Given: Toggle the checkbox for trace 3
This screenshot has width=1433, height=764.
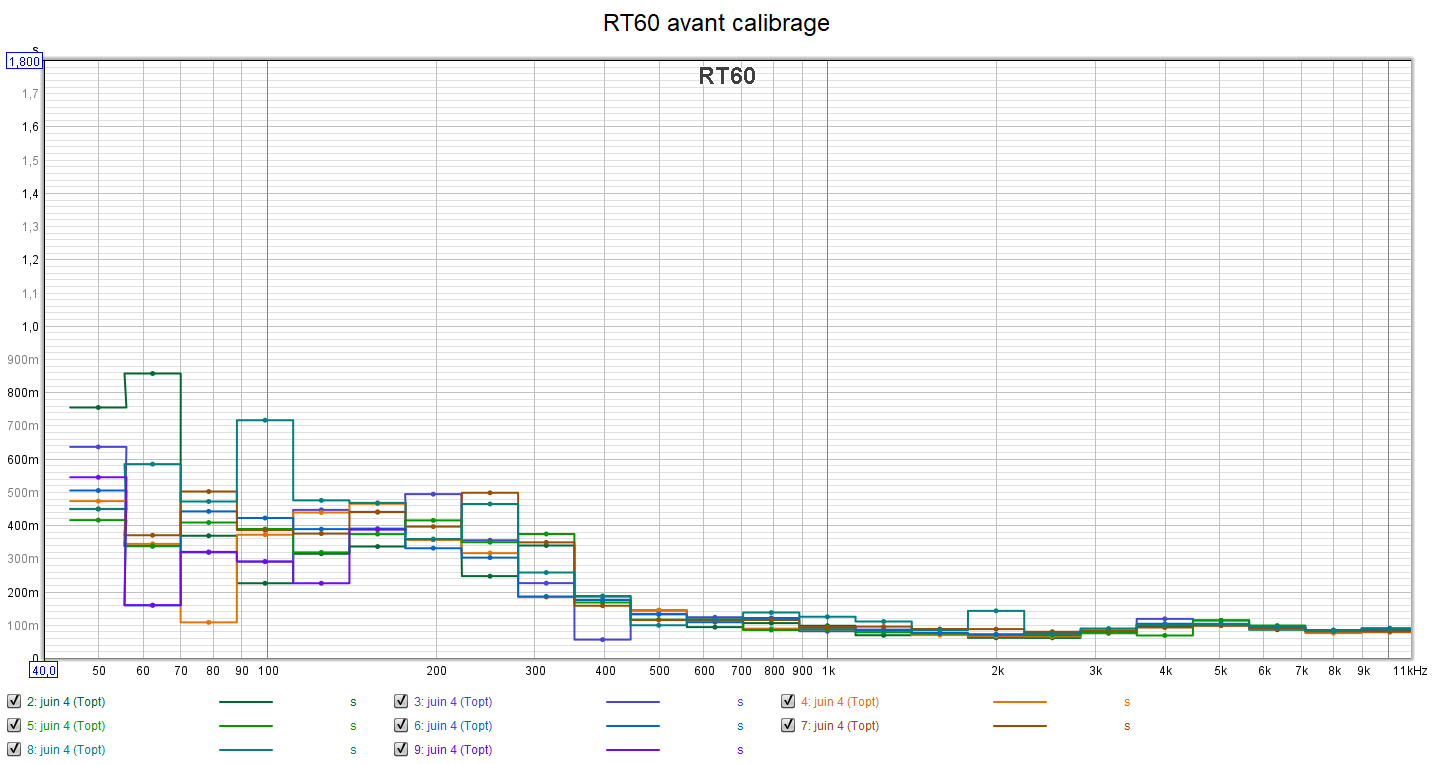Looking at the screenshot, I should point(401,702).
